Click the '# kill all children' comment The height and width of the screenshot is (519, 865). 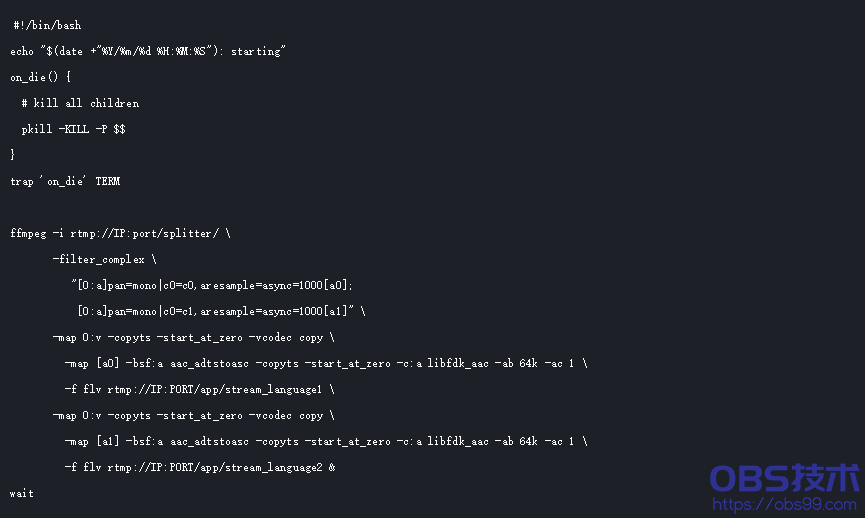click(80, 103)
